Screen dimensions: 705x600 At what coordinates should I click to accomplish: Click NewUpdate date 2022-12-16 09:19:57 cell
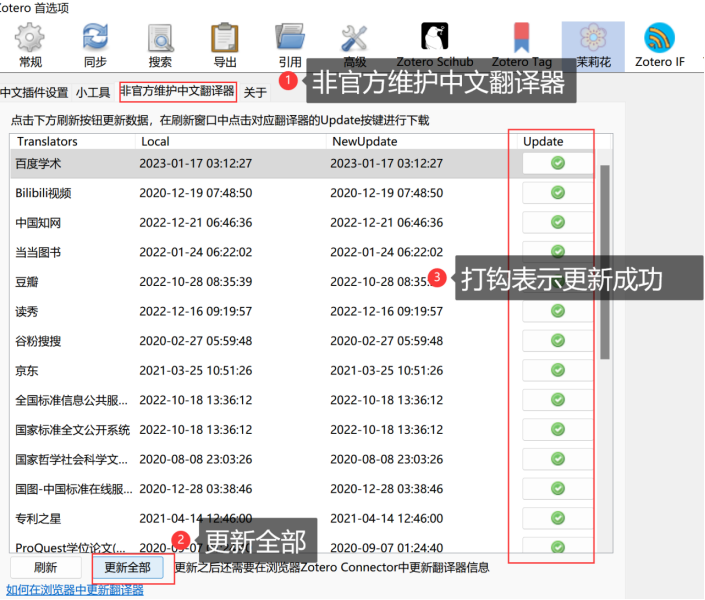(x=387, y=311)
